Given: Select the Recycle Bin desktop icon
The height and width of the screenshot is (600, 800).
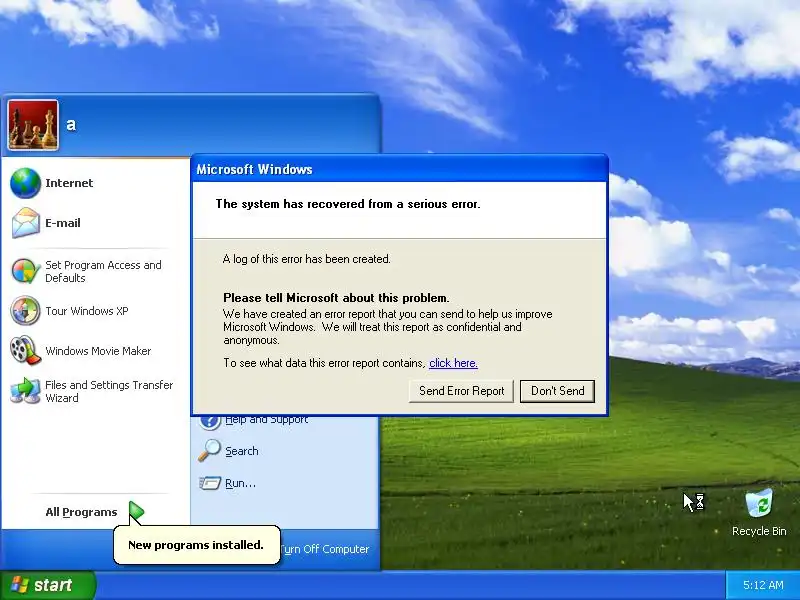Looking at the screenshot, I should coord(759,503).
